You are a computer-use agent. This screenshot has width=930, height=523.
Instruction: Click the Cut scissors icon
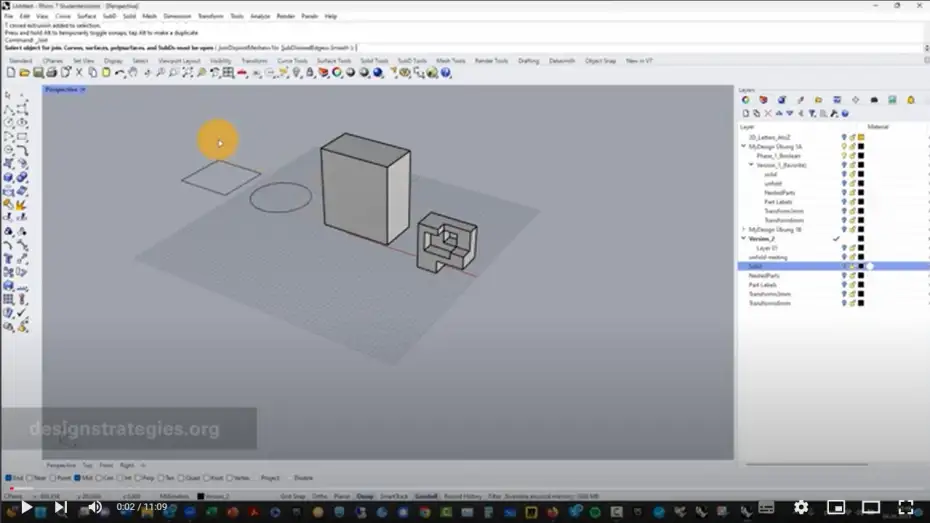click(x=79, y=72)
